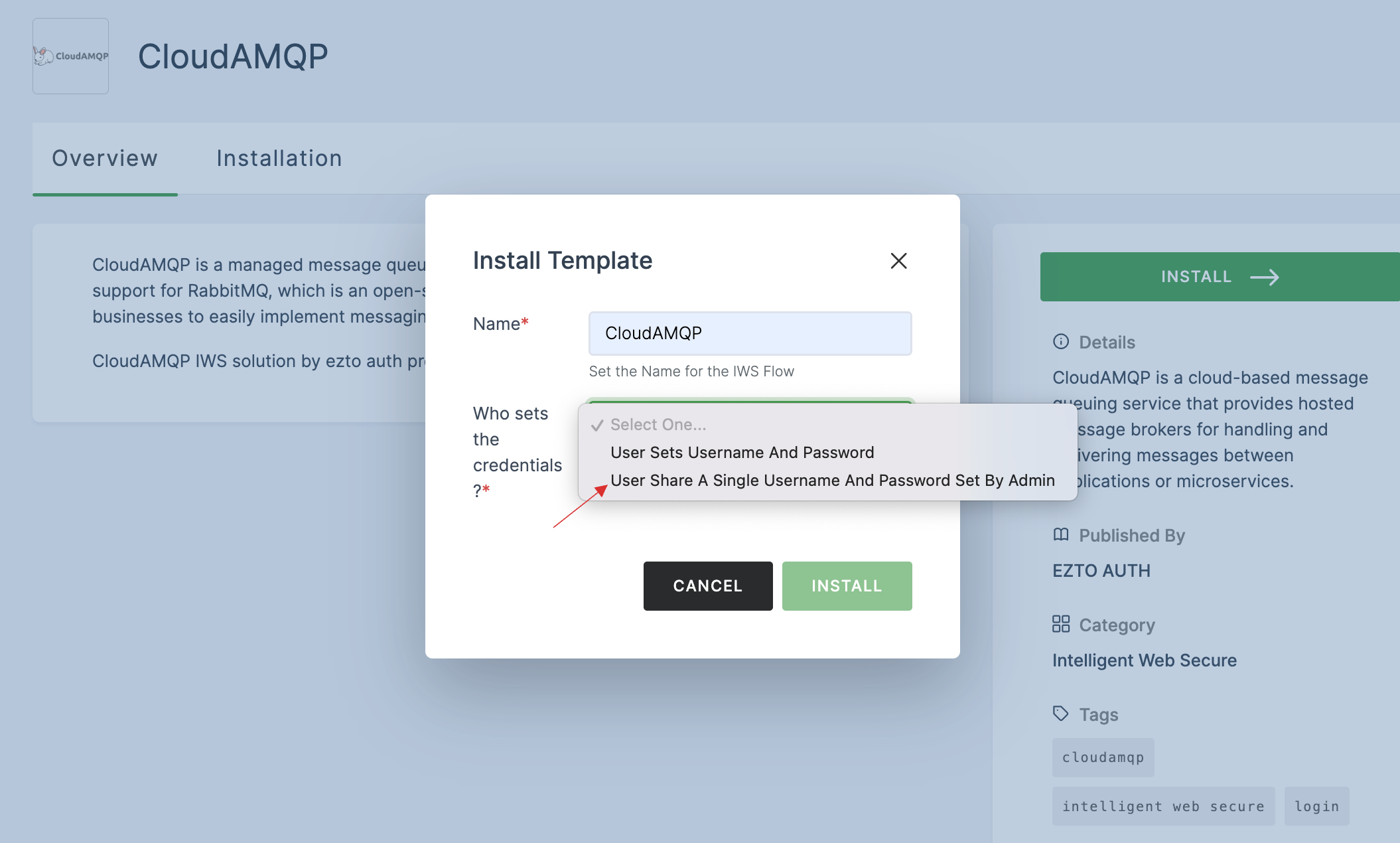Click the CANCEL button
This screenshot has height=843, width=1400.
pyautogui.click(x=707, y=586)
